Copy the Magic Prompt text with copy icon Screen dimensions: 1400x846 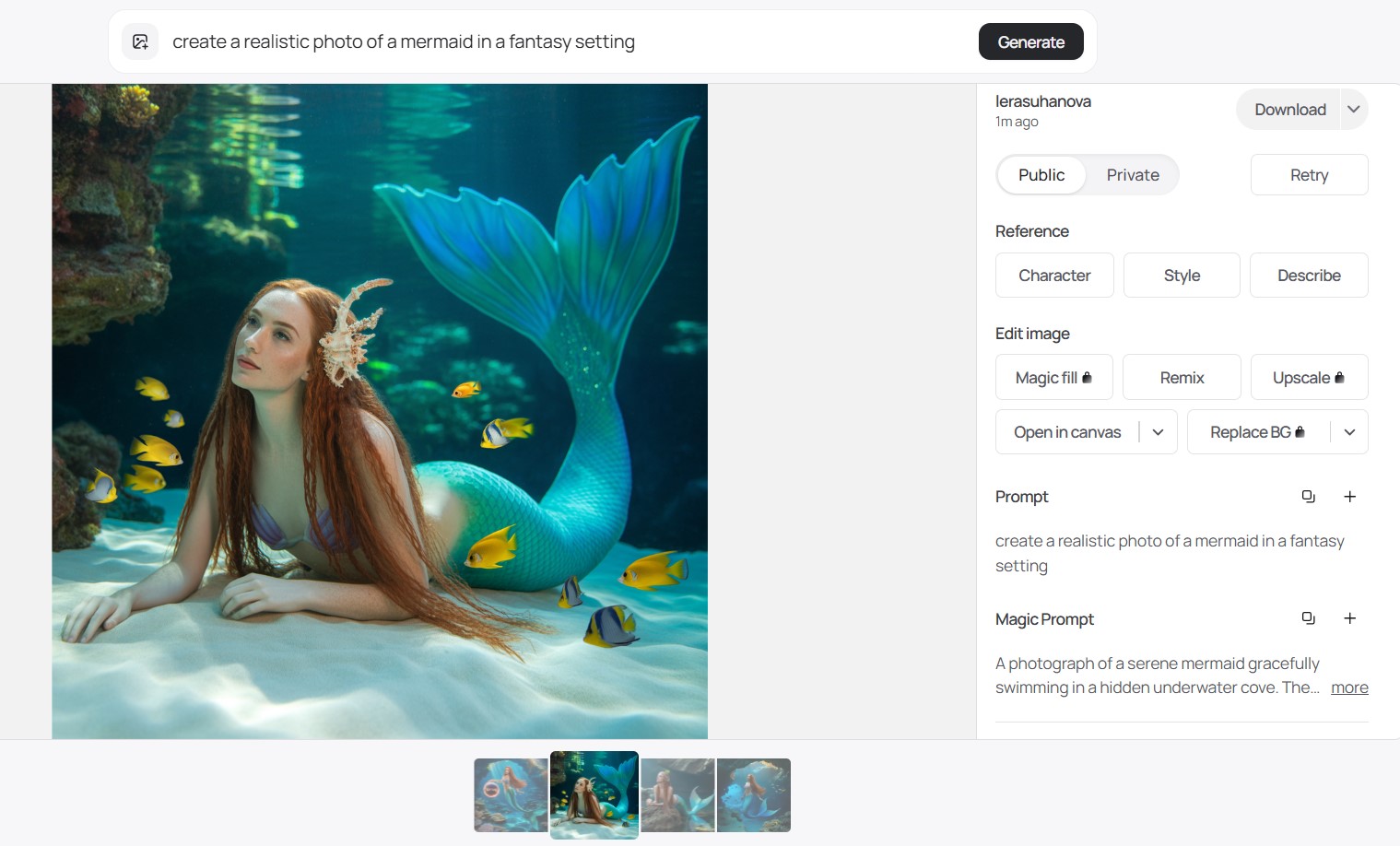(1308, 618)
